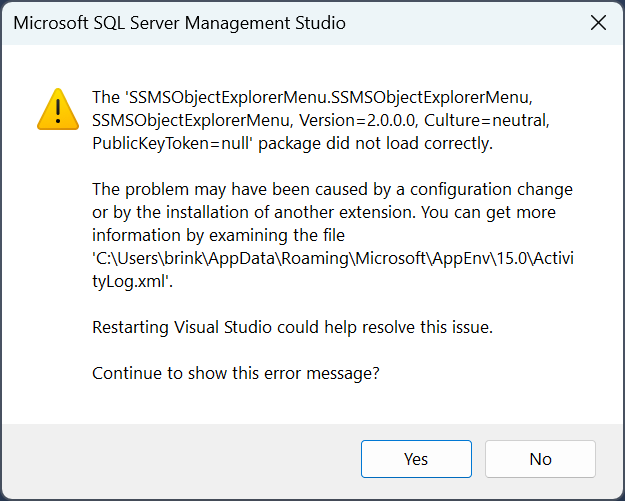The width and height of the screenshot is (625, 501).
Task: Click the 'configuration change' wording
Action: 491,190
